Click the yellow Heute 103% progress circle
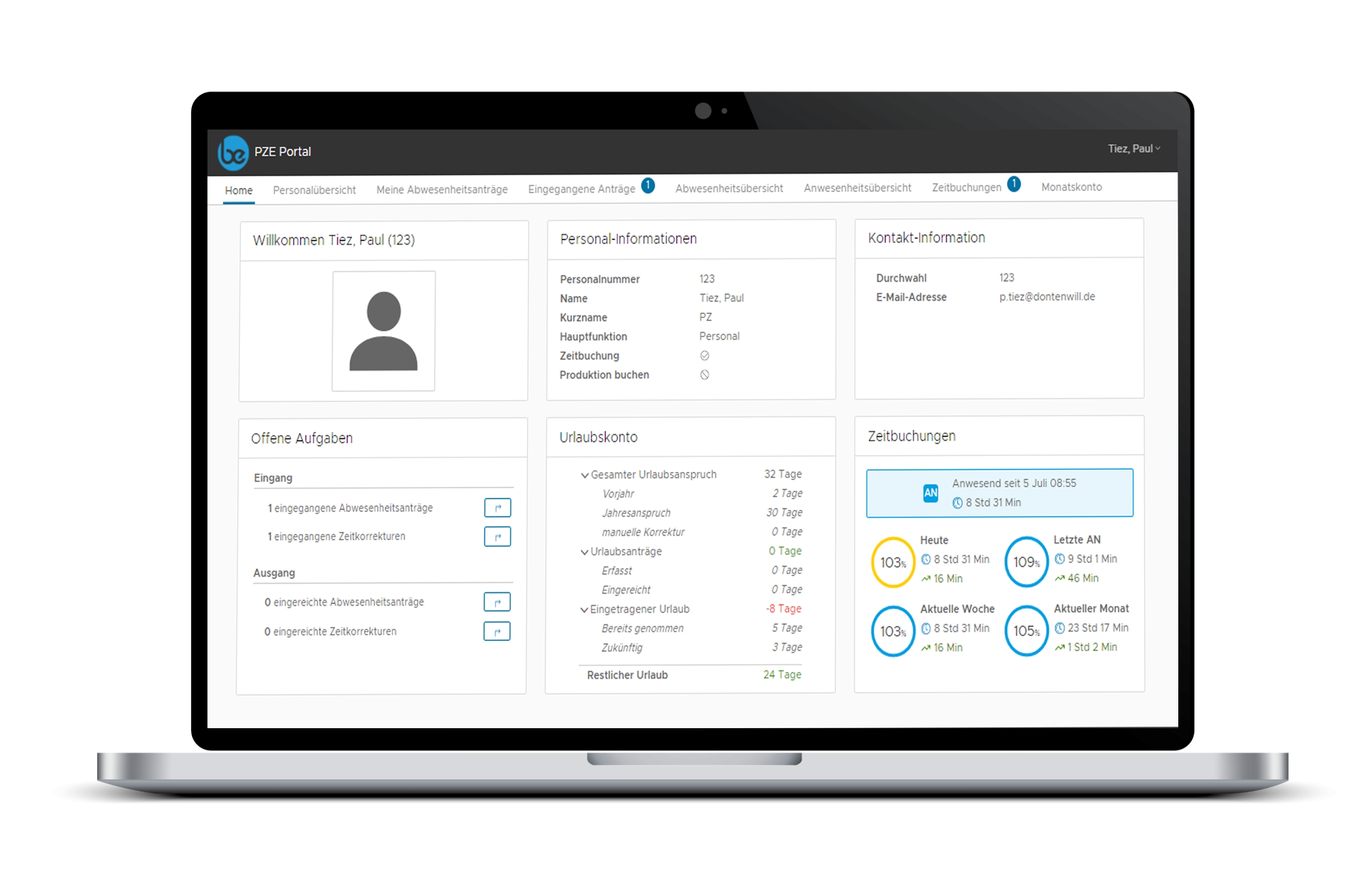The height and width of the screenshot is (878, 1372). (x=893, y=562)
